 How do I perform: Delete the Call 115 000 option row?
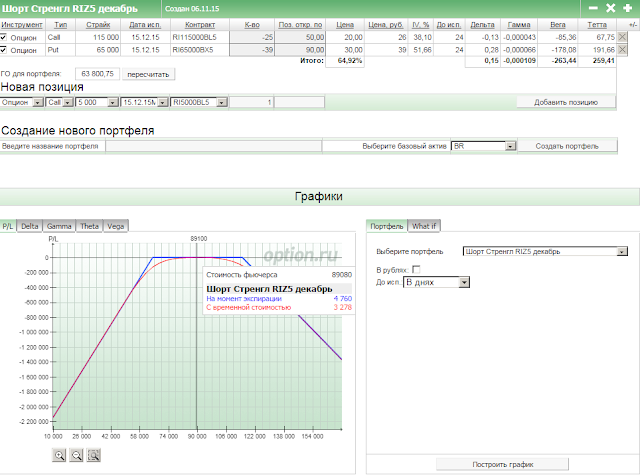coord(622,37)
